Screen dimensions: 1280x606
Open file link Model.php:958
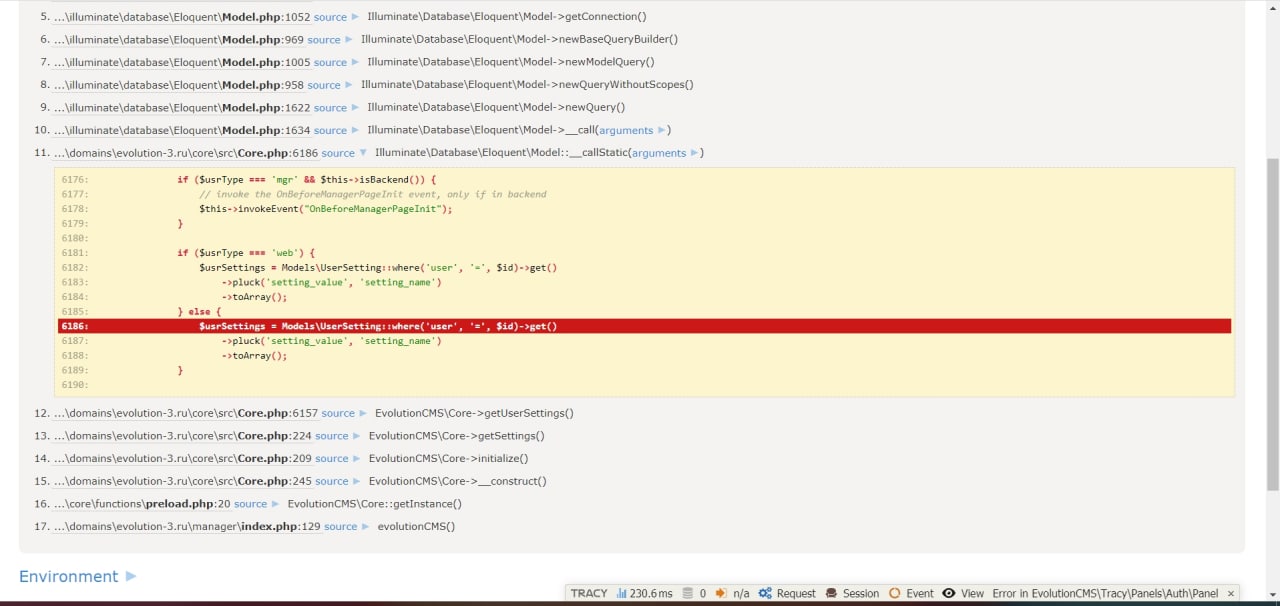[179, 85]
